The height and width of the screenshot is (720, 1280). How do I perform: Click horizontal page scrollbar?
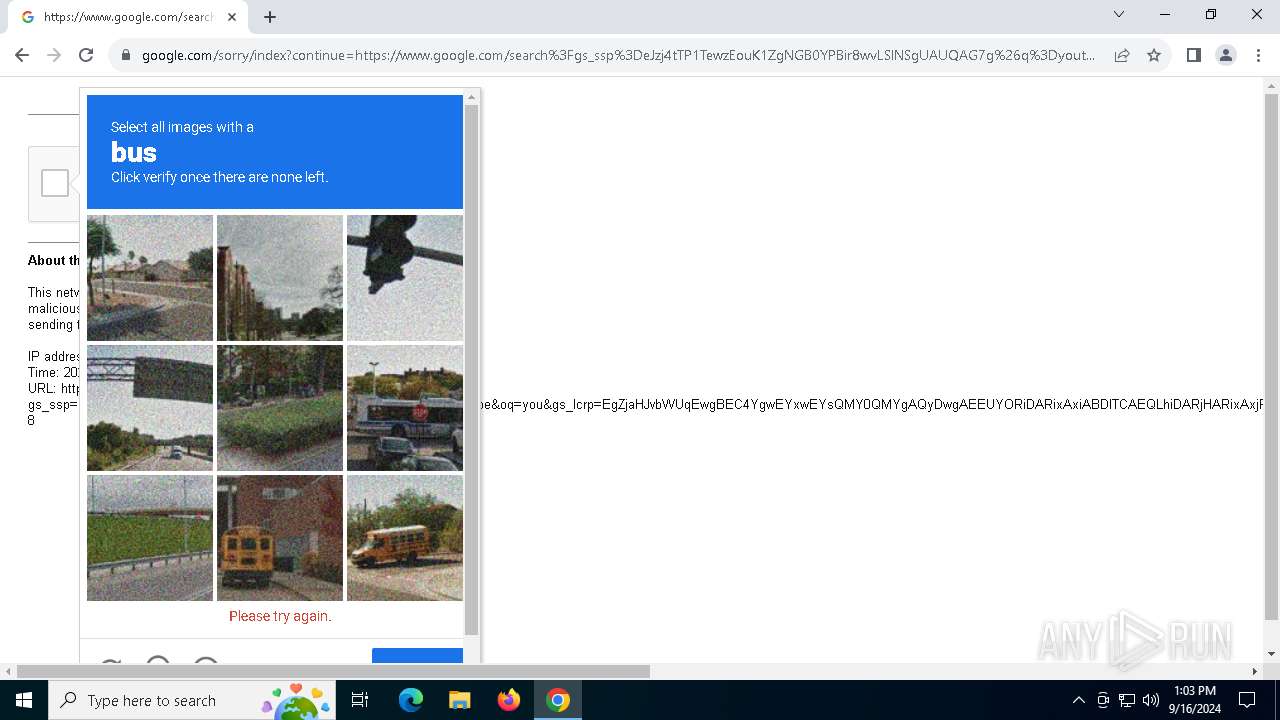333,671
